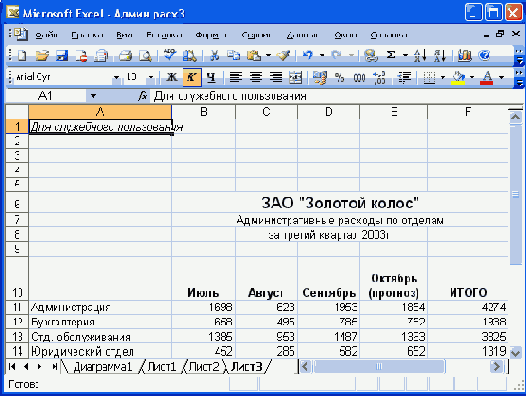This screenshot has width=526, height=396.
Task: Open the font color red A dropdown
Action: (502, 78)
